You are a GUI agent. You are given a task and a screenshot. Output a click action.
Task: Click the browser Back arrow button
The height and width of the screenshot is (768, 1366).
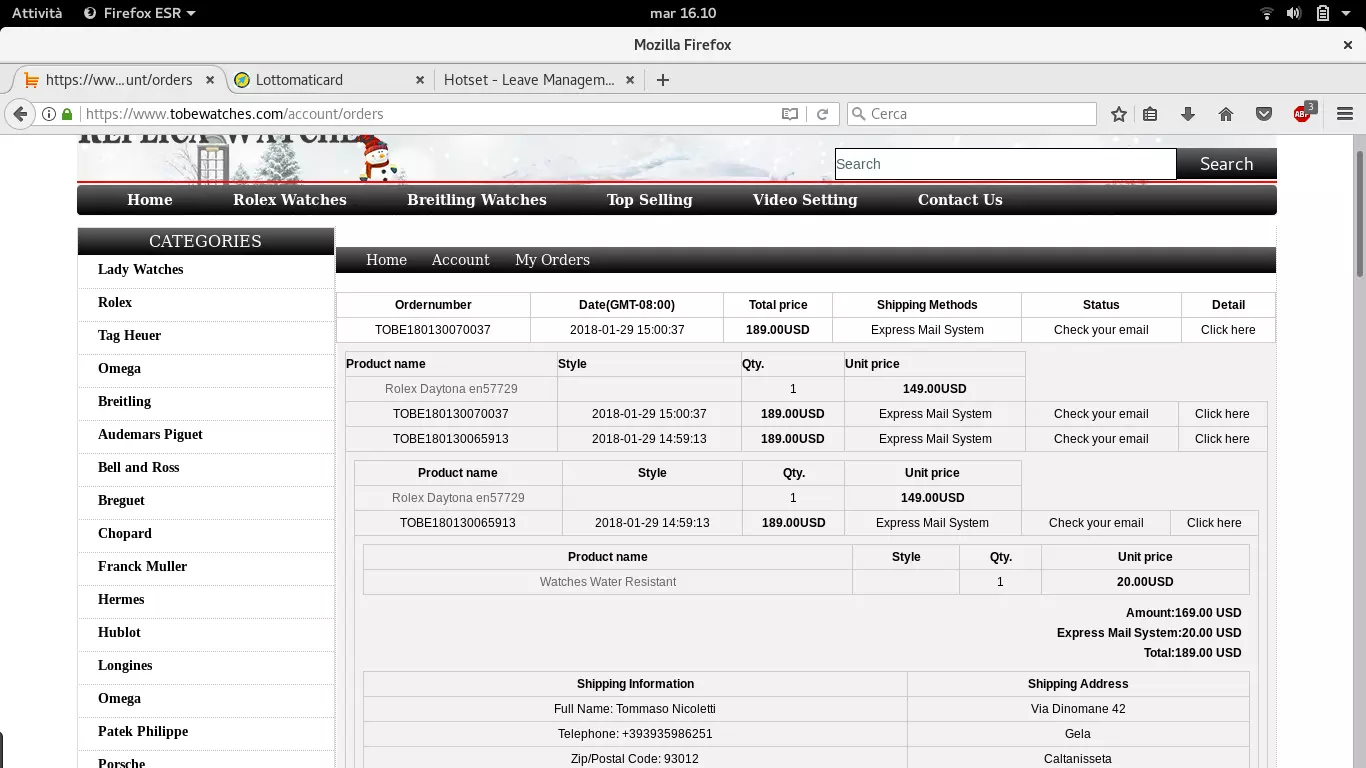[20, 114]
